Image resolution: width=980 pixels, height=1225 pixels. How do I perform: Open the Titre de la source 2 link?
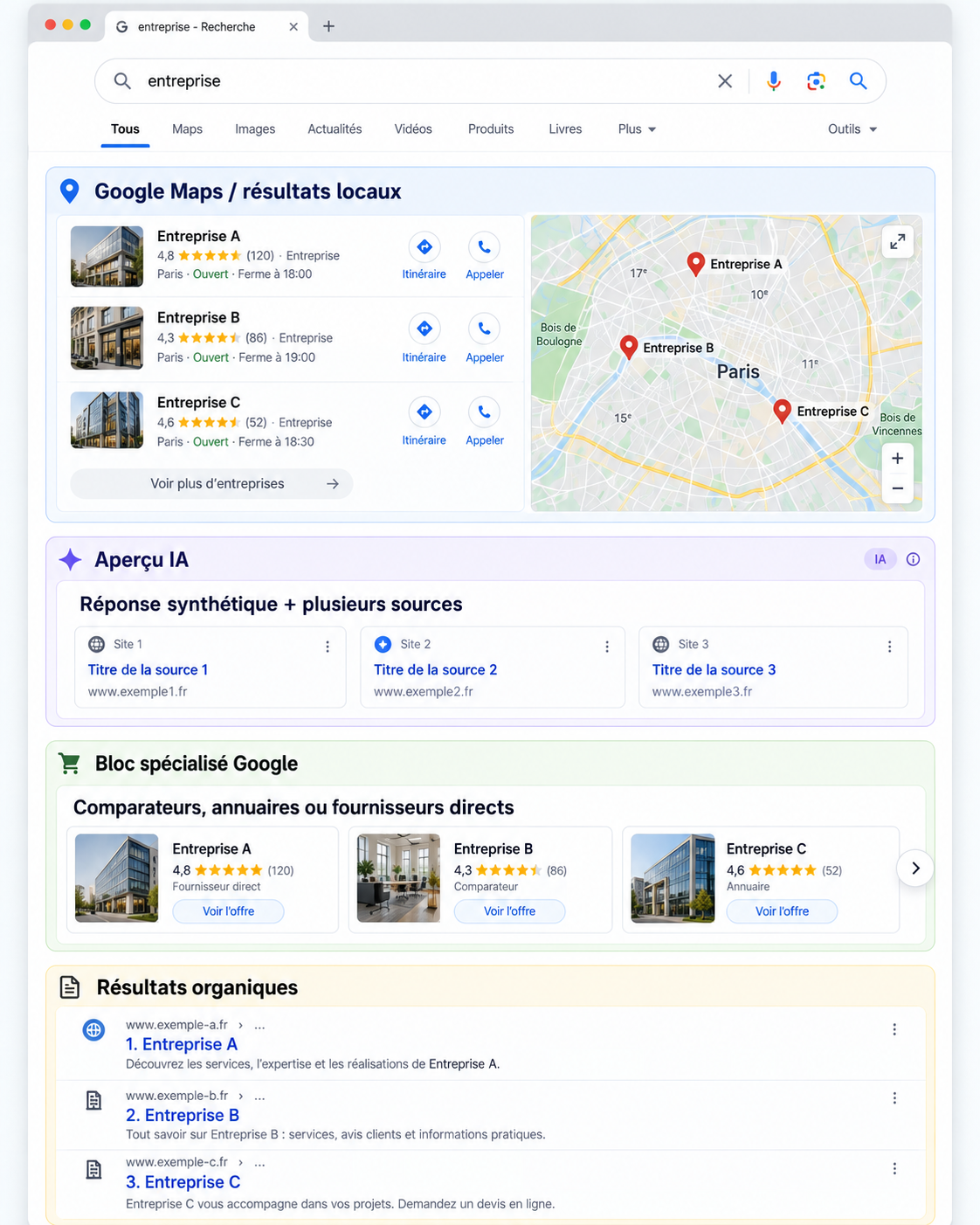pos(435,670)
